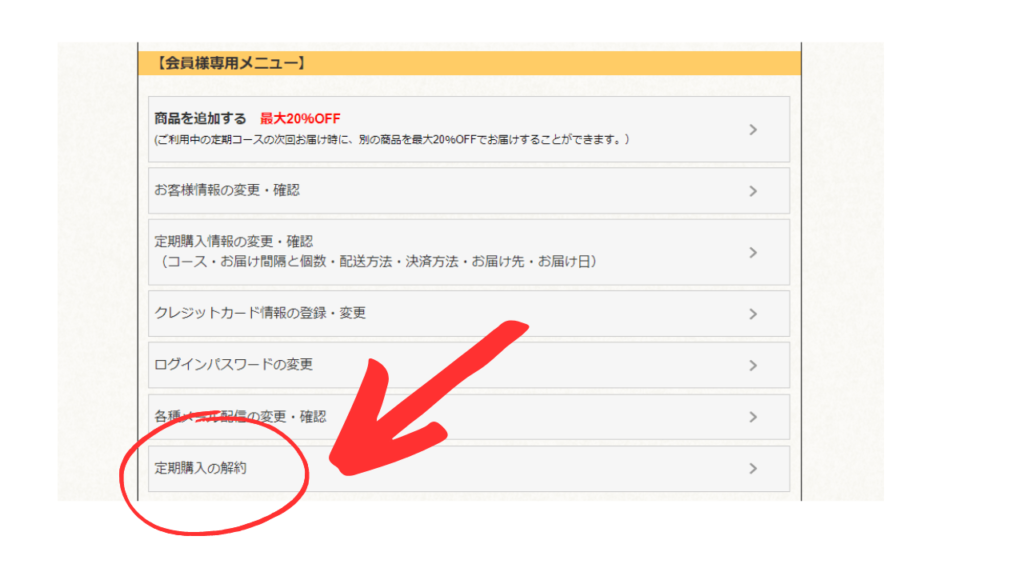Open クレジットカード情報の登録・変更
This screenshot has height=576, width=1024.
pyautogui.click(x=468, y=313)
